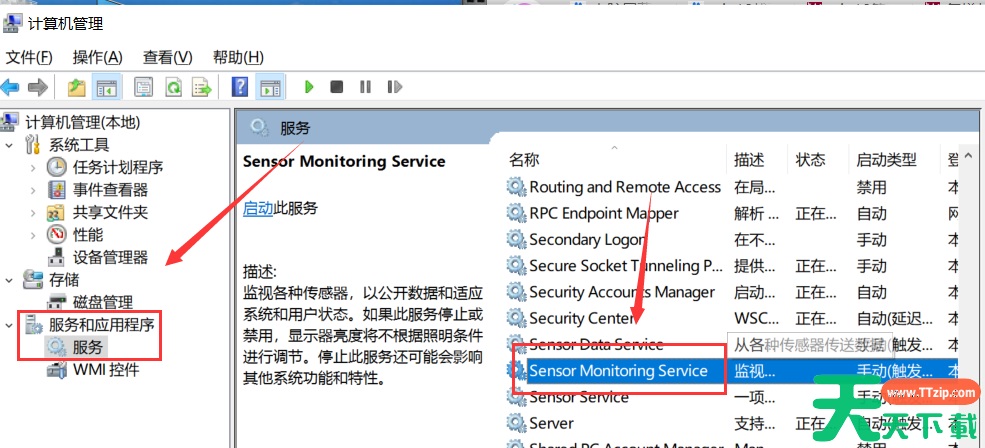Open the 查看(V) menu

coord(167,57)
